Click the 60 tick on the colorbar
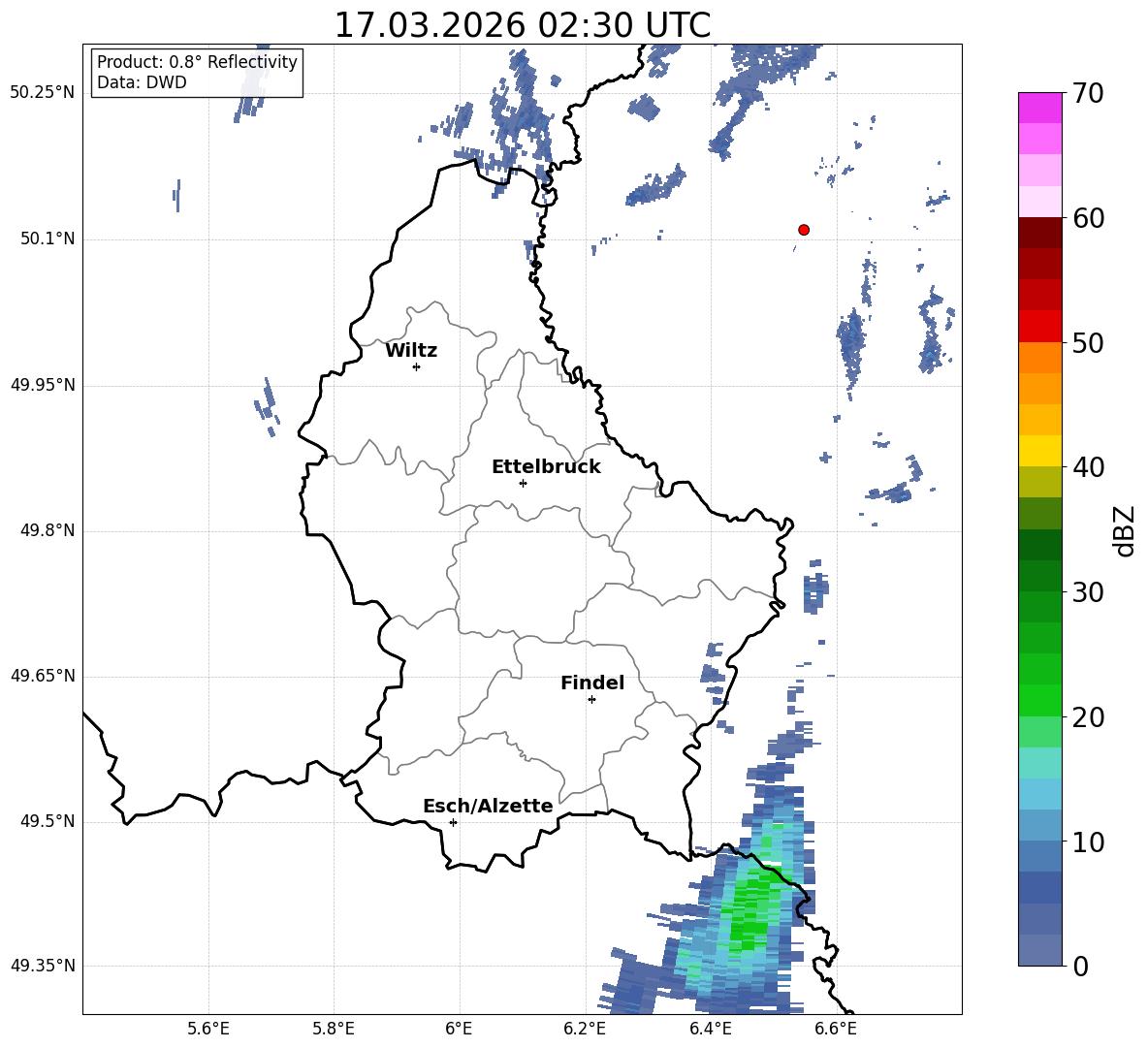The width and height of the screenshot is (1148, 1048). coord(1088,218)
